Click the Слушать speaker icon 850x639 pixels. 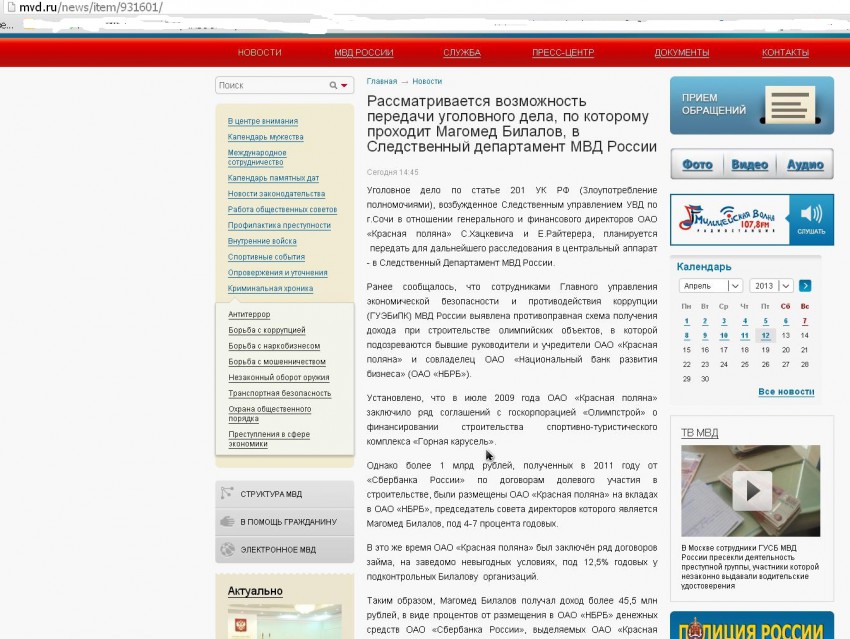(x=811, y=219)
